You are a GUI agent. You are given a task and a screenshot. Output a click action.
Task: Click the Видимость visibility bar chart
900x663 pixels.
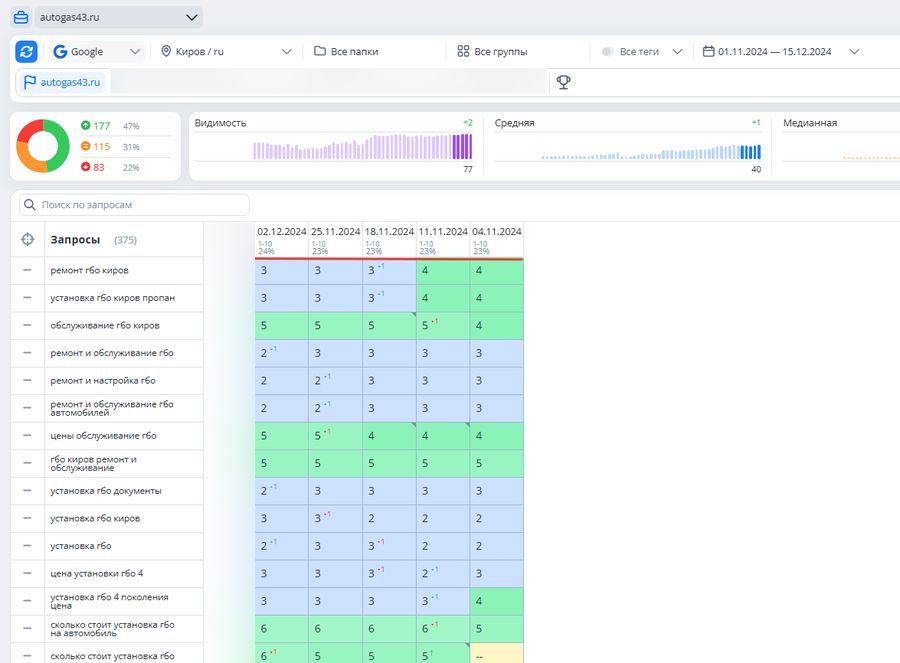pos(333,148)
